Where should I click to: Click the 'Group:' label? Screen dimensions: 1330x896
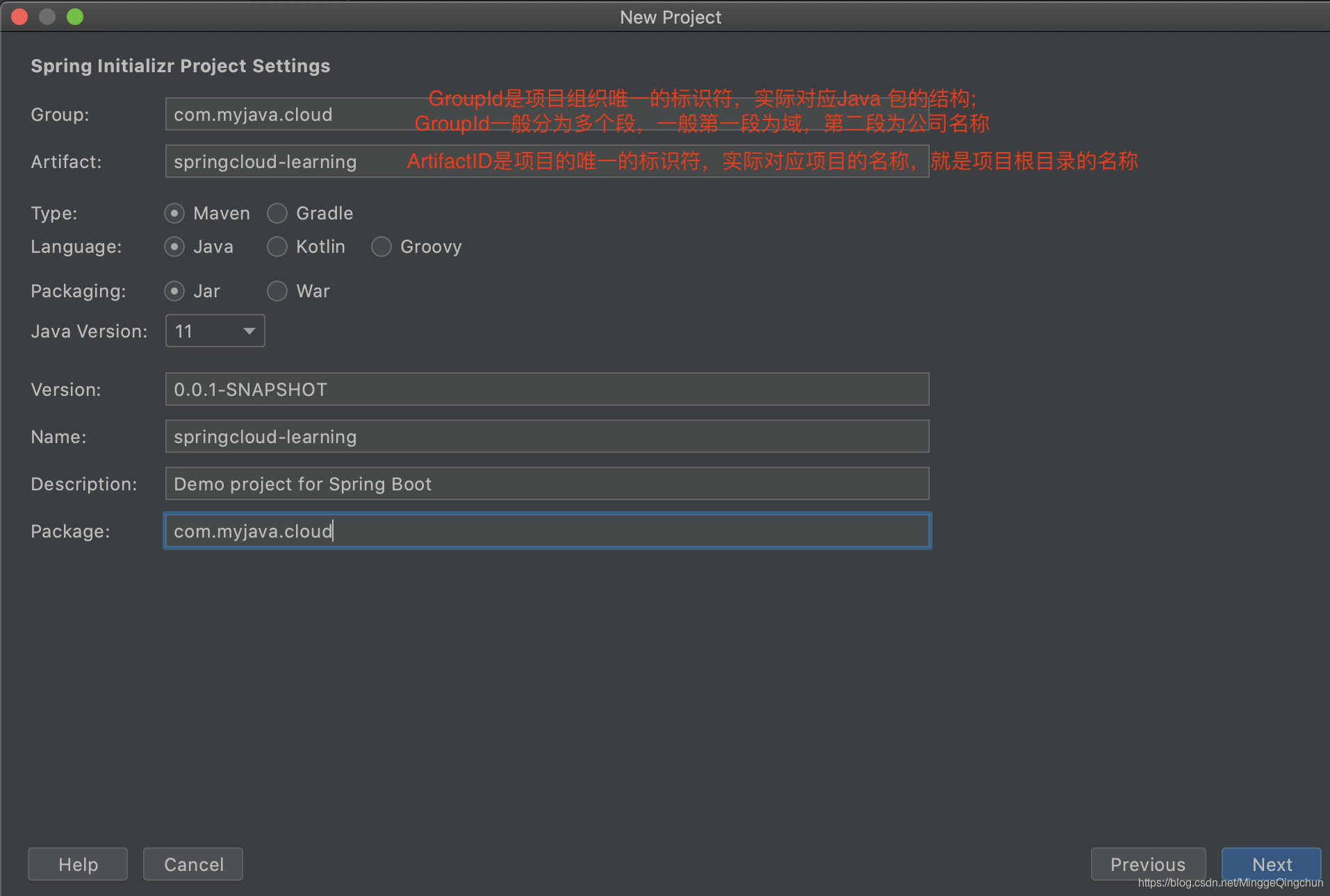(x=60, y=115)
